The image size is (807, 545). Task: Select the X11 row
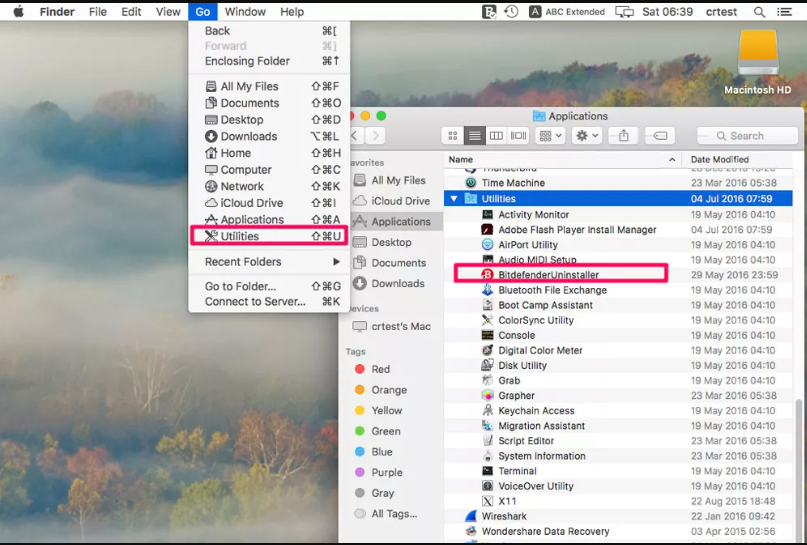[x=618, y=501]
